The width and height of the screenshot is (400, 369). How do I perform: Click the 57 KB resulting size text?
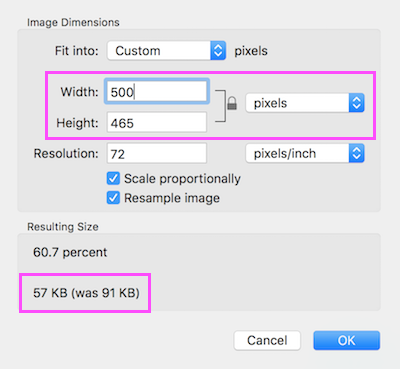pos(86,293)
